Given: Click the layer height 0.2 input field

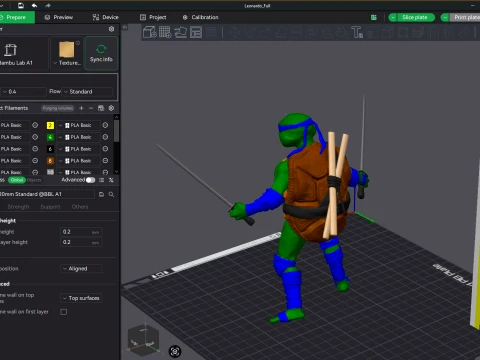Looking at the screenshot, I should pos(81,232).
